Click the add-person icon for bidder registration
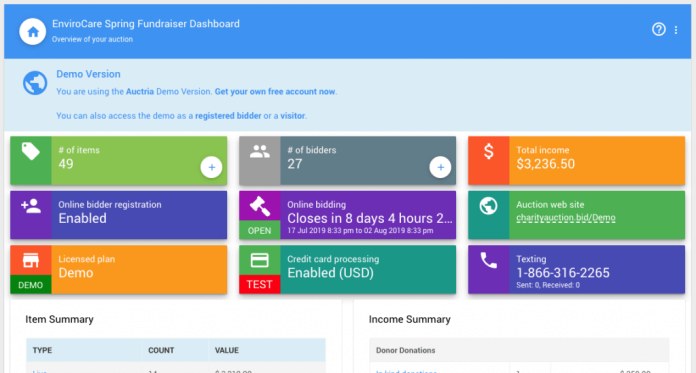The height and width of the screenshot is (373, 696). pyautogui.click(x=31, y=206)
